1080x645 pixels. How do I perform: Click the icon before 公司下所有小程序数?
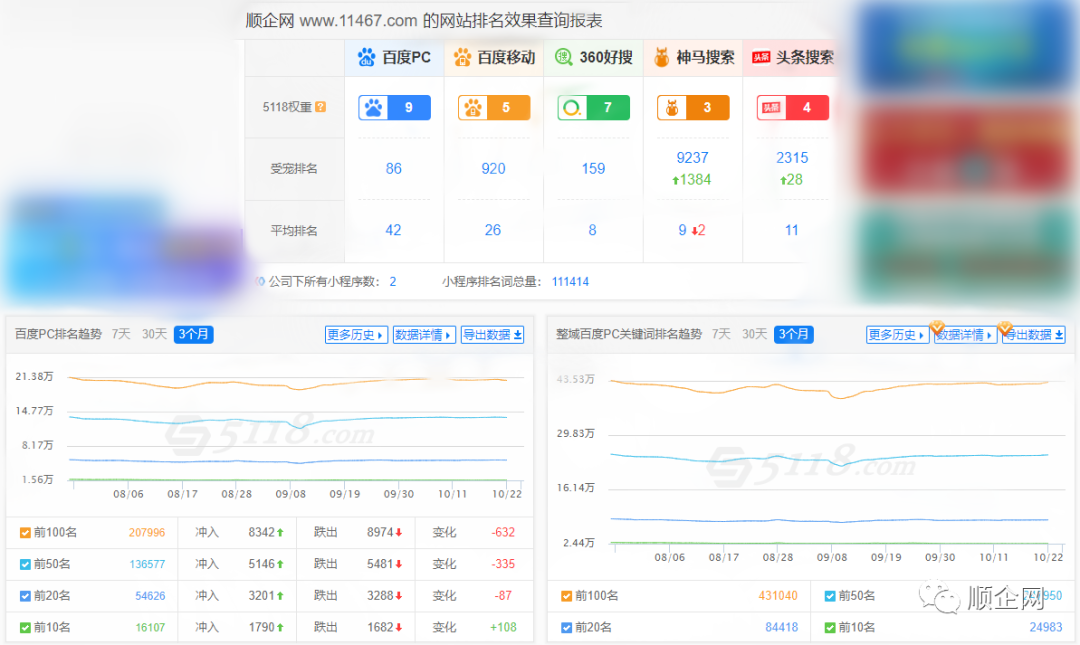(x=260, y=281)
